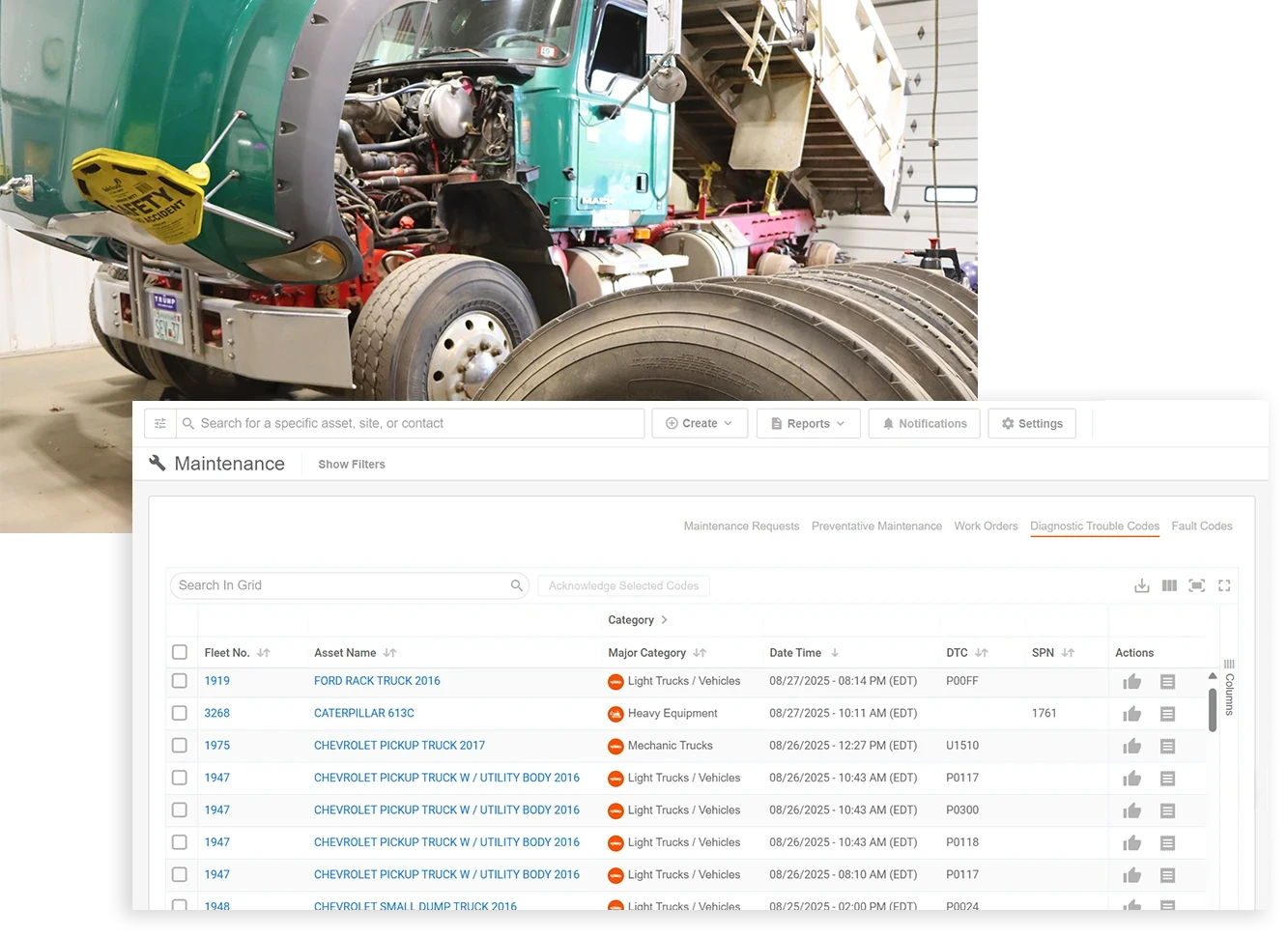Switch to the Work Orders tab
The height and width of the screenshot is (937, 1288).
(986, 525)
